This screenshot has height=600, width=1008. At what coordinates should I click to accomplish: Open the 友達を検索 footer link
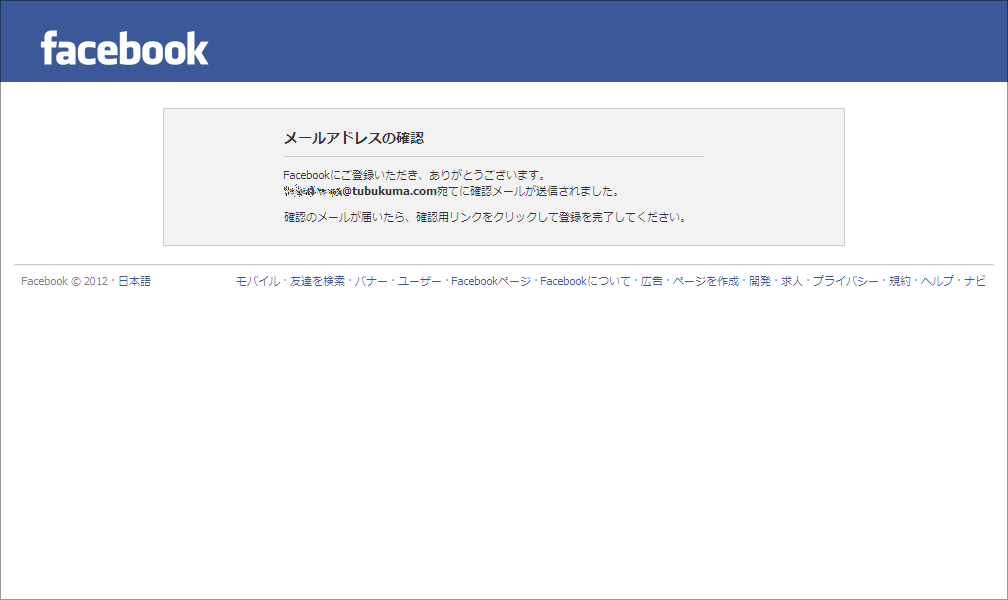click(318, 281)
